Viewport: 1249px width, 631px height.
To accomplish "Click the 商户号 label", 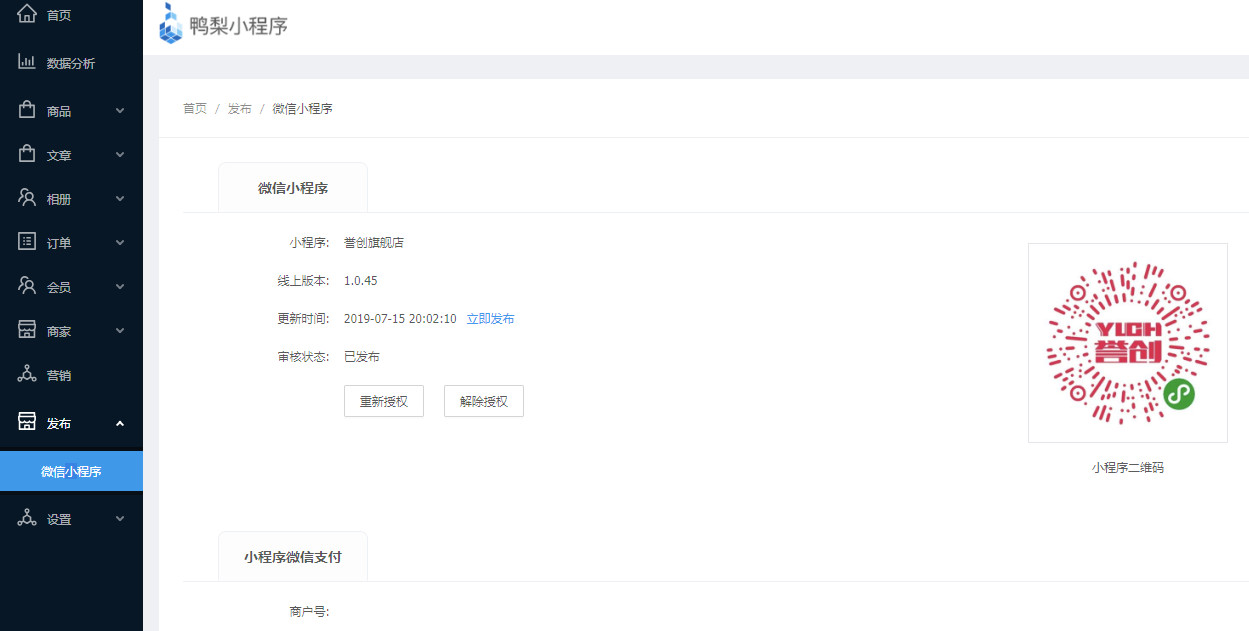I will click(x=309, y=611).
